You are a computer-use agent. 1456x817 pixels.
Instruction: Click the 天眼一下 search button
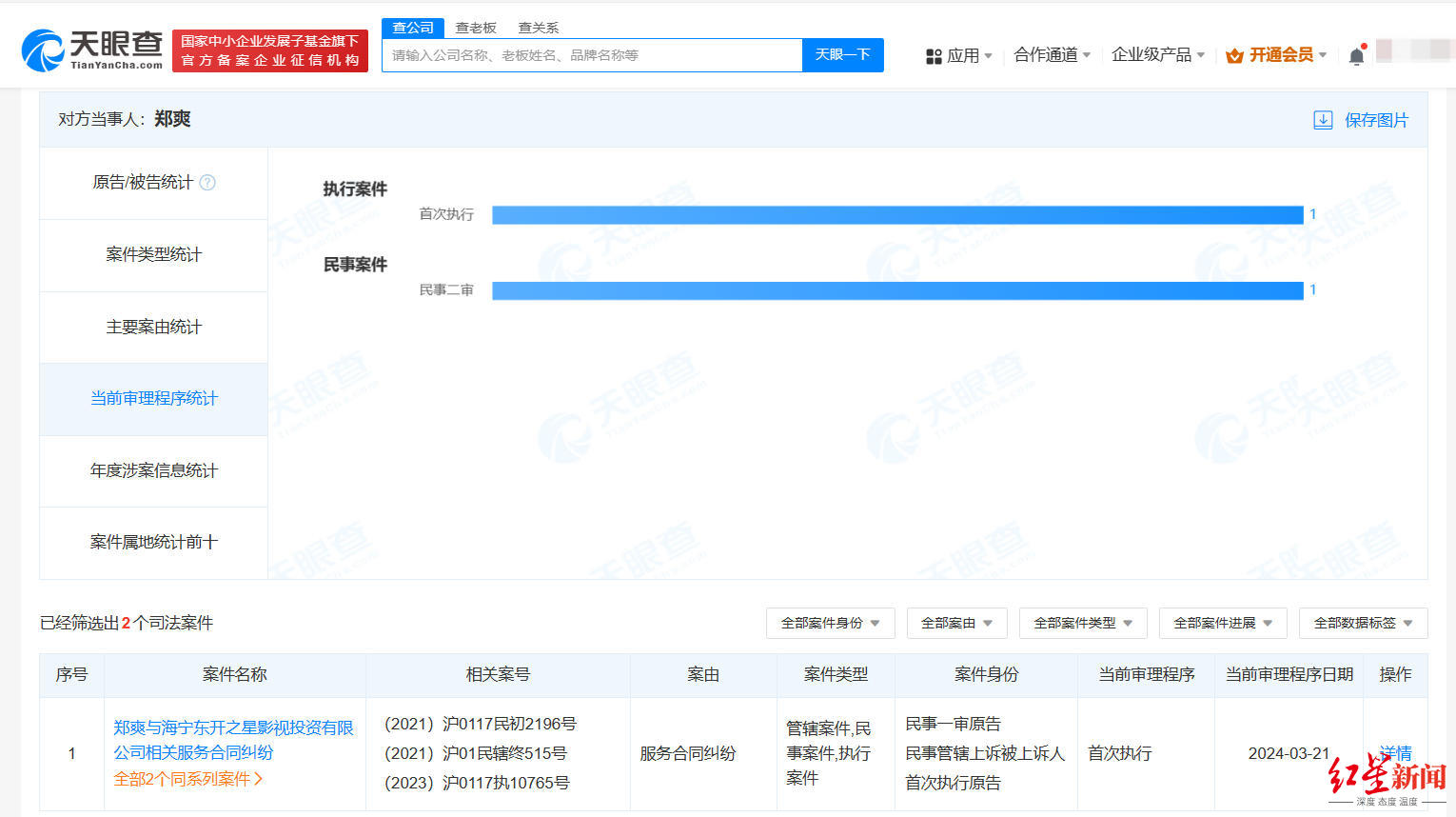tap(843, 55)
